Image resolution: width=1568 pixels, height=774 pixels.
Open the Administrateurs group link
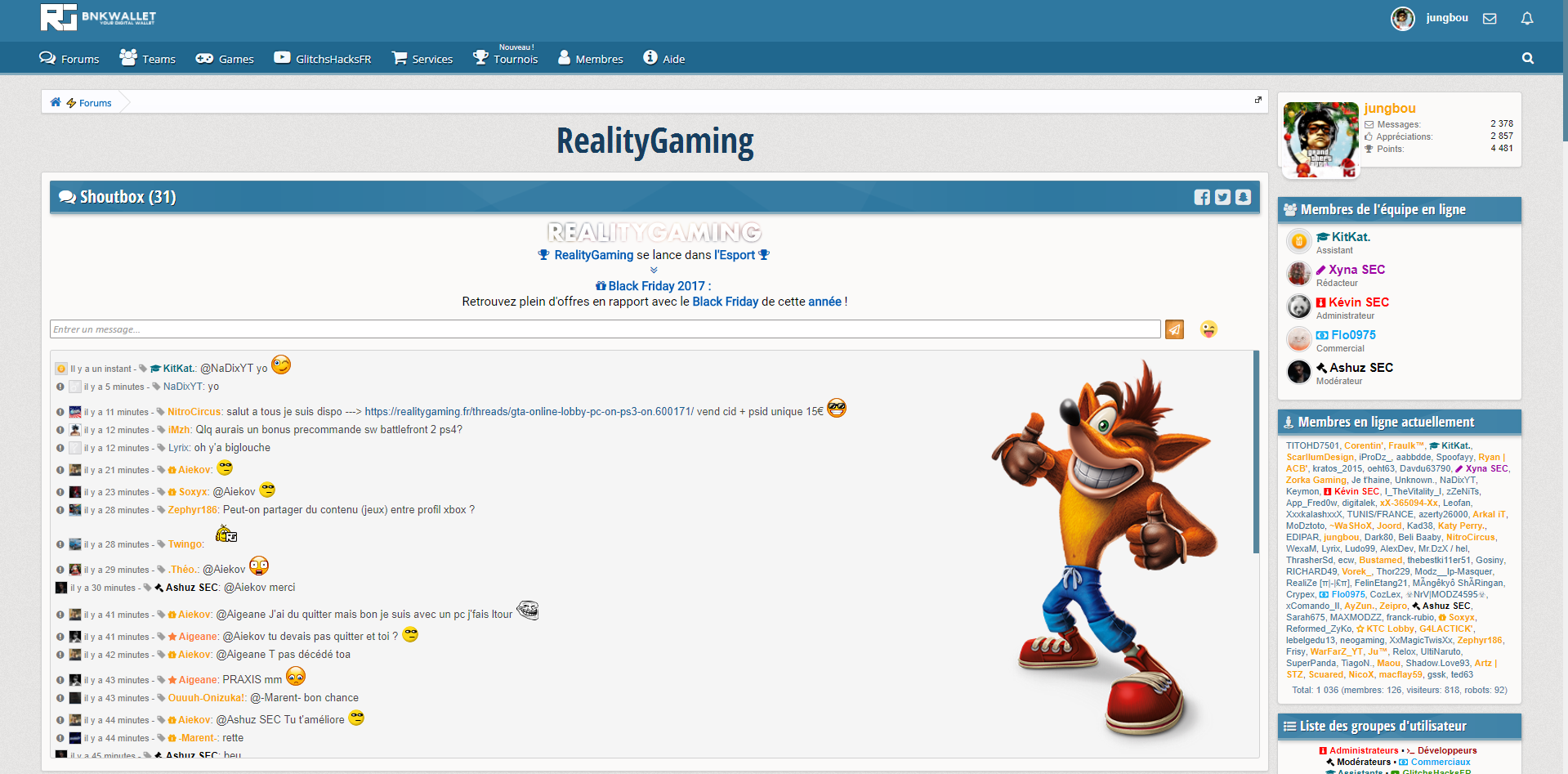pyautogui.click(x=1364, y=750)
